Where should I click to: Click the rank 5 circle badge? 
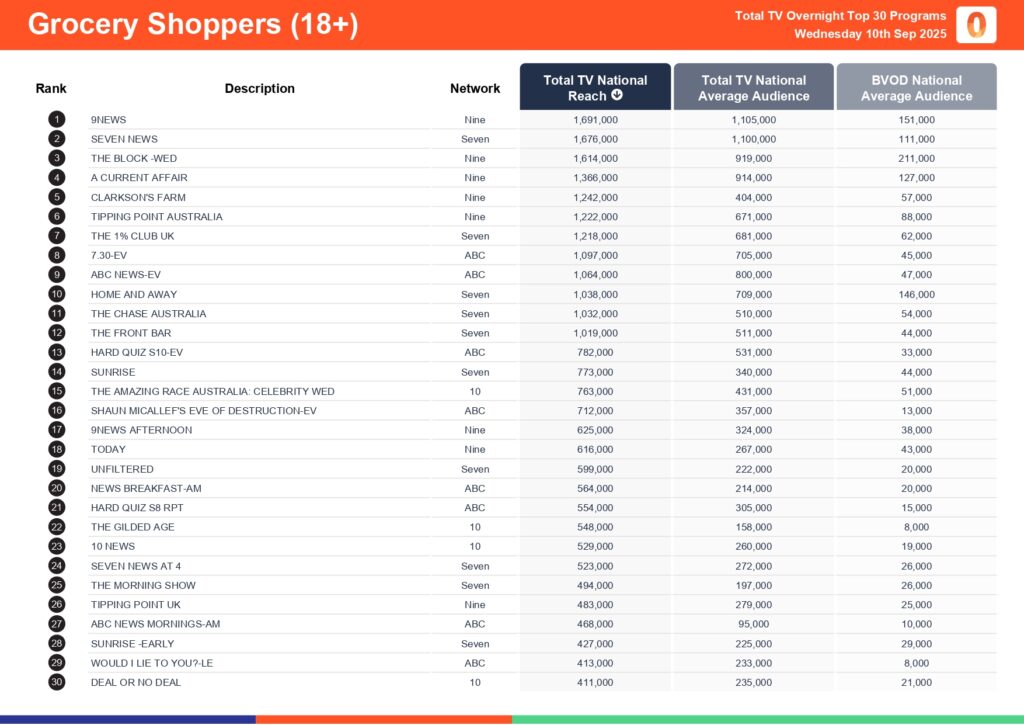click(x=56, y=197)
